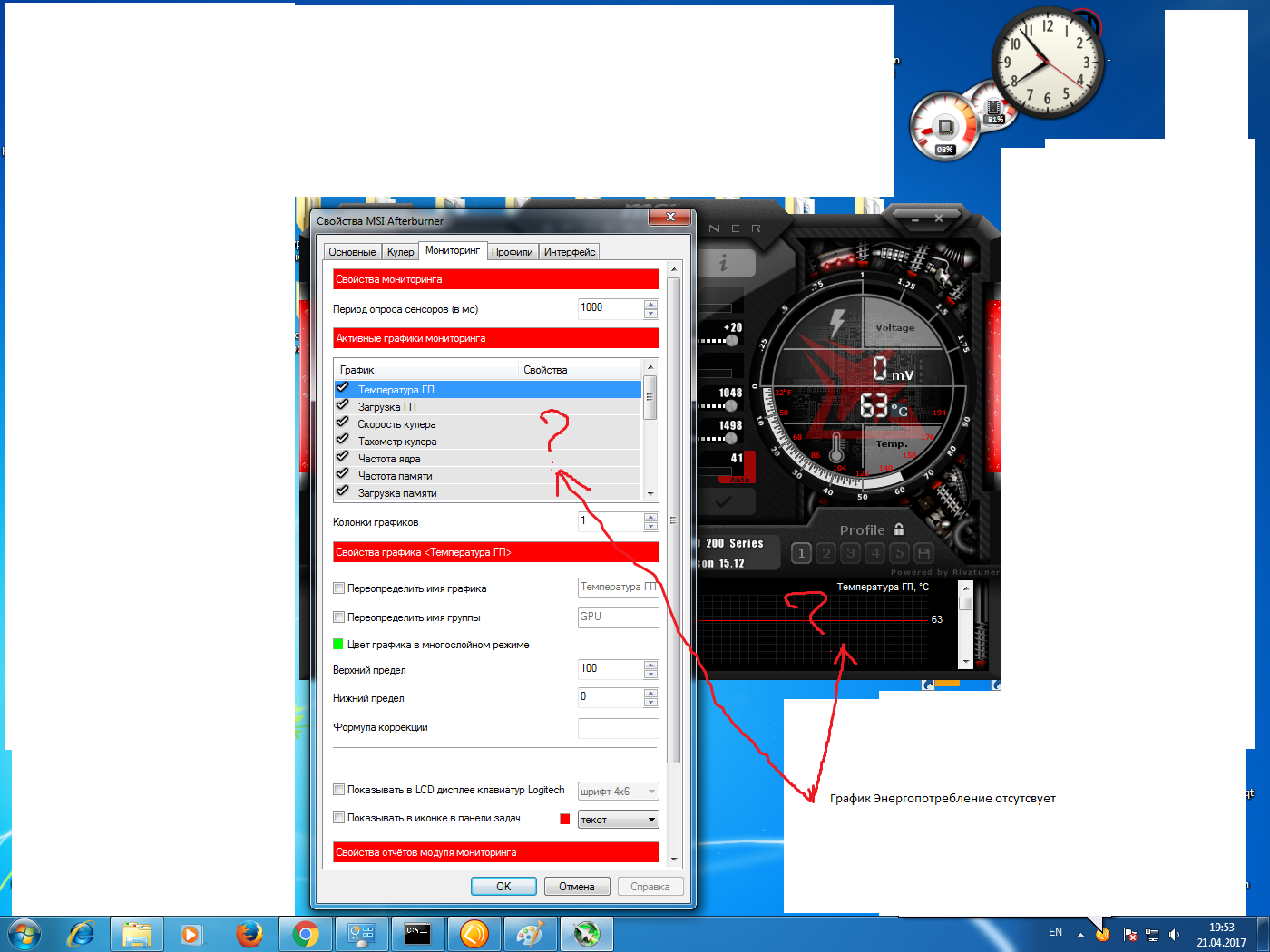This screenshot has width=1270, height=952.
Task: Click the taskbar clock showing 19:53
Action: (x=1221, y=935)
